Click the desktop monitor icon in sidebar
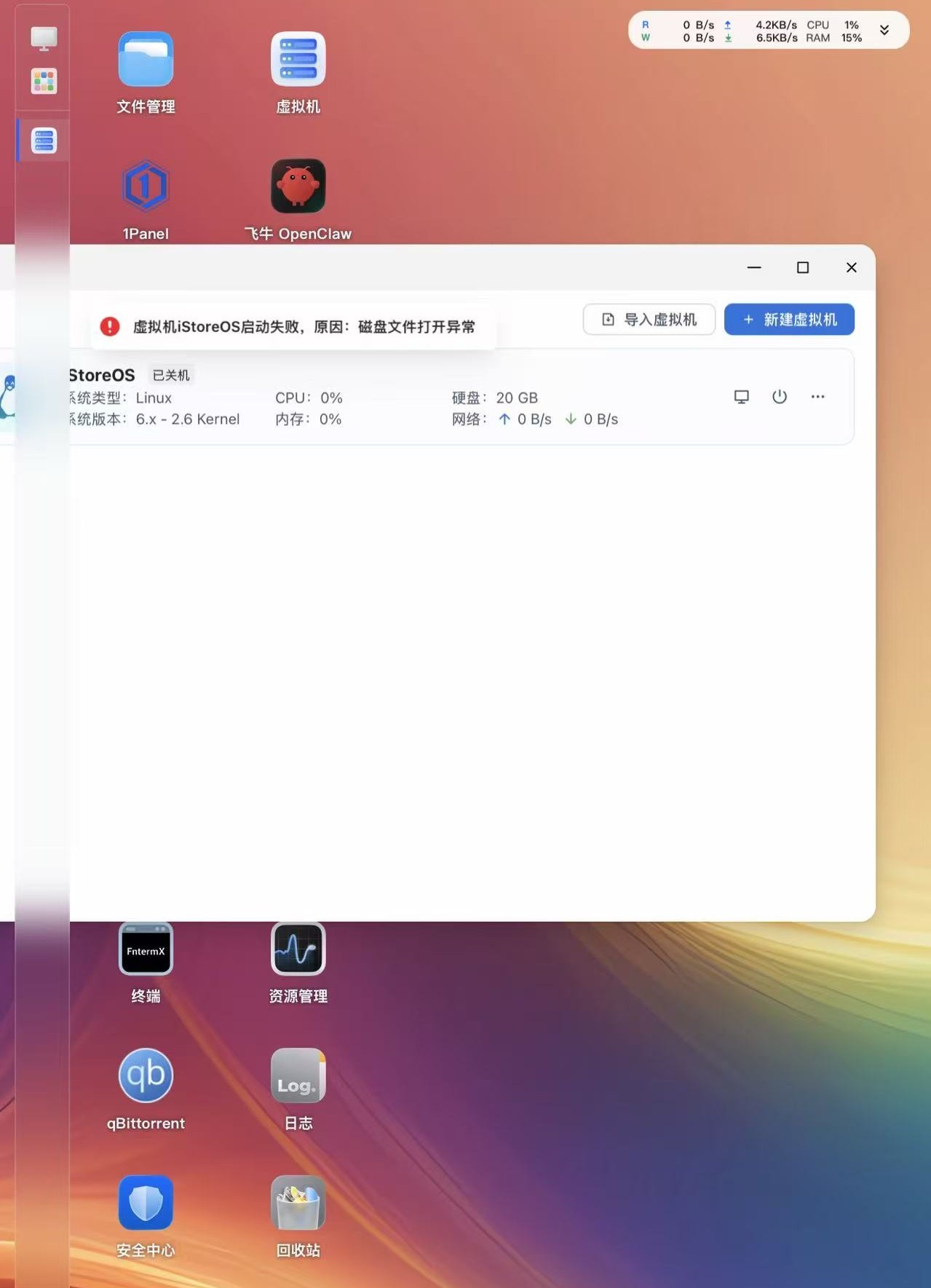931x1288 pixels. pyautogui.click(x=44, y=38)
